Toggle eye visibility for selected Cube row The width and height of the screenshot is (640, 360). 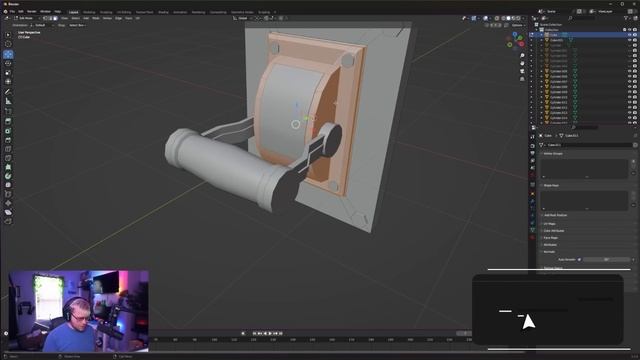tap(629, 35)
